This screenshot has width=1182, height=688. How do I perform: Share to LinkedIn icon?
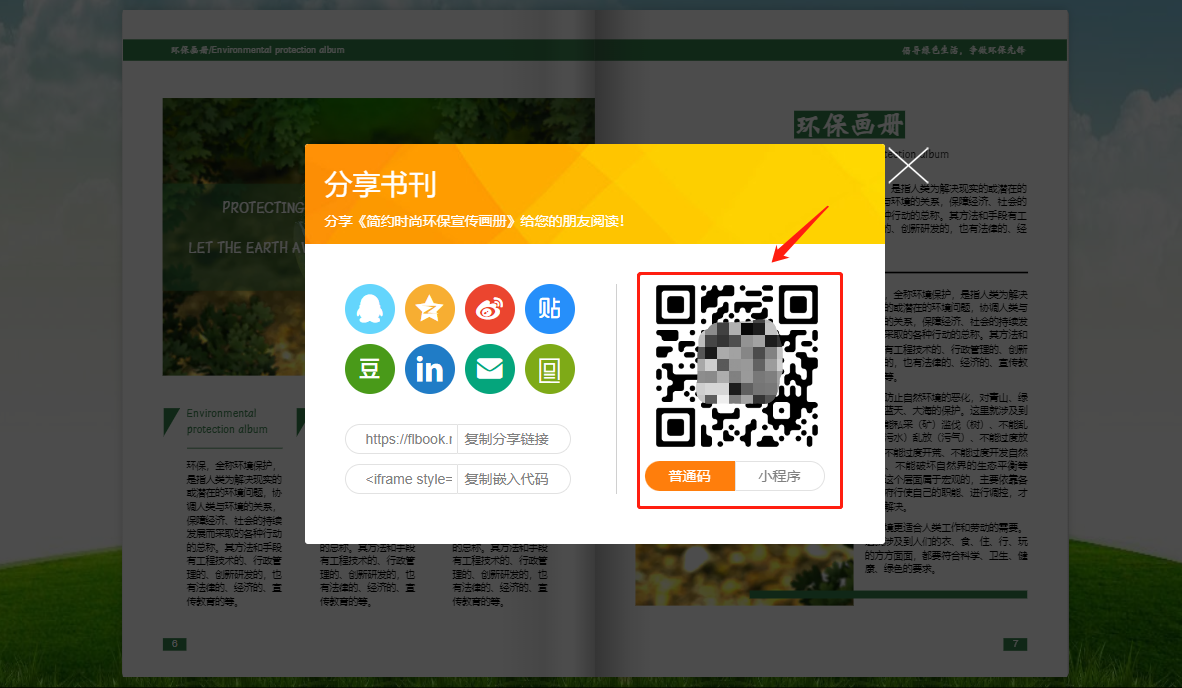pos(430,369)
